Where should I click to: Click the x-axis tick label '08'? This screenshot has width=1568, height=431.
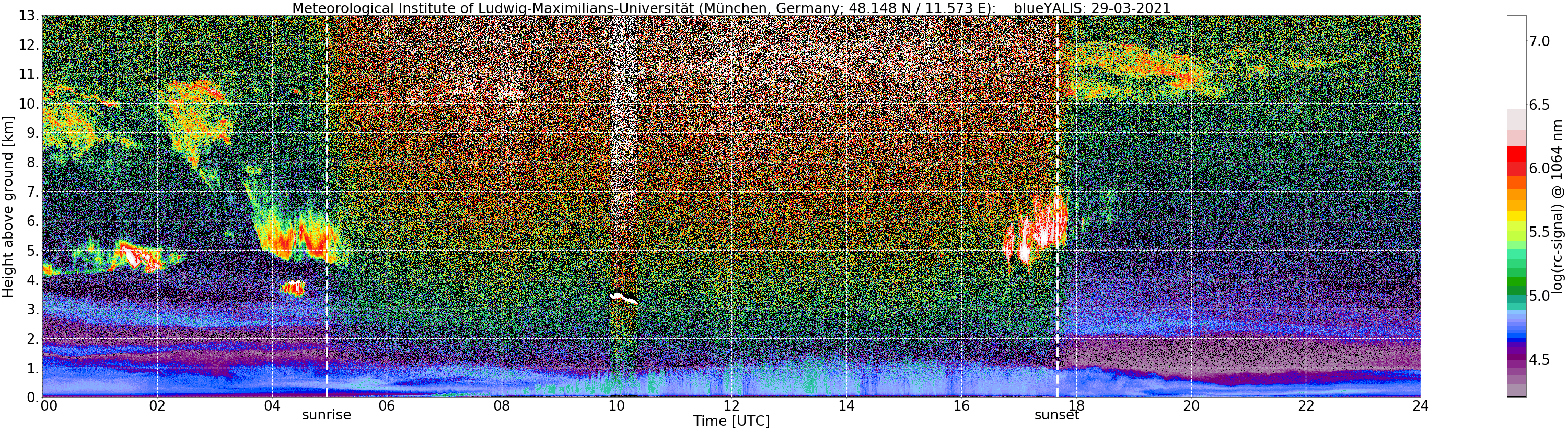pos(502,406)
